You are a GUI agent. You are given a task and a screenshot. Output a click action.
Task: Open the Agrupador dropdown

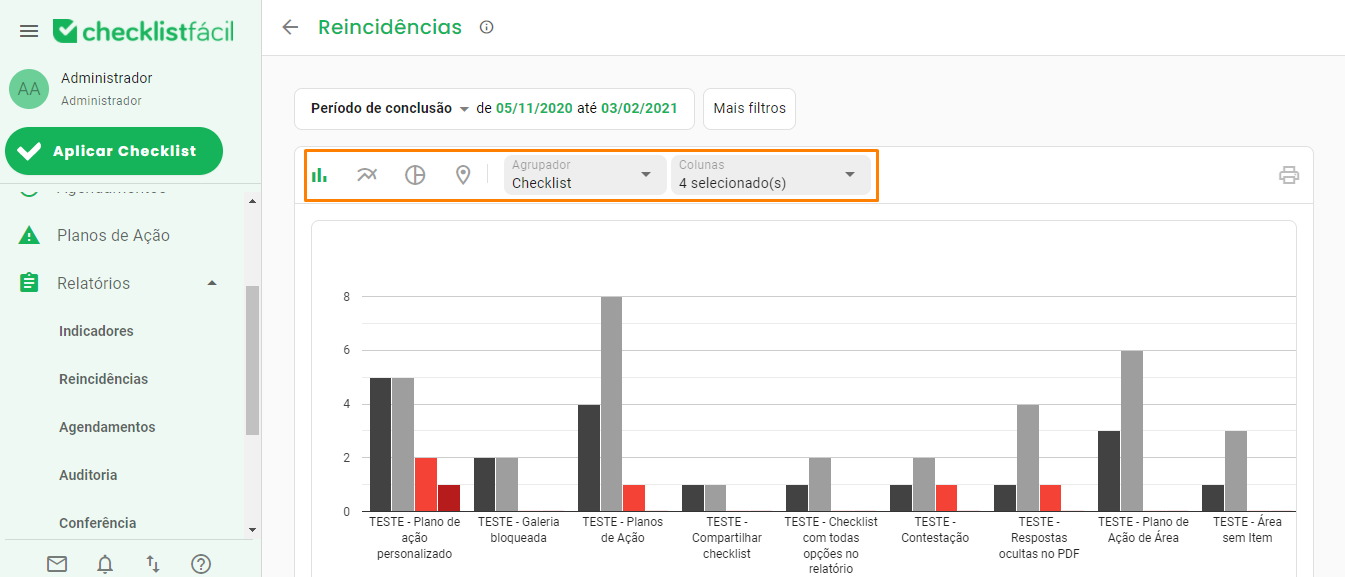pyautogui.click(x=584, y=174)
